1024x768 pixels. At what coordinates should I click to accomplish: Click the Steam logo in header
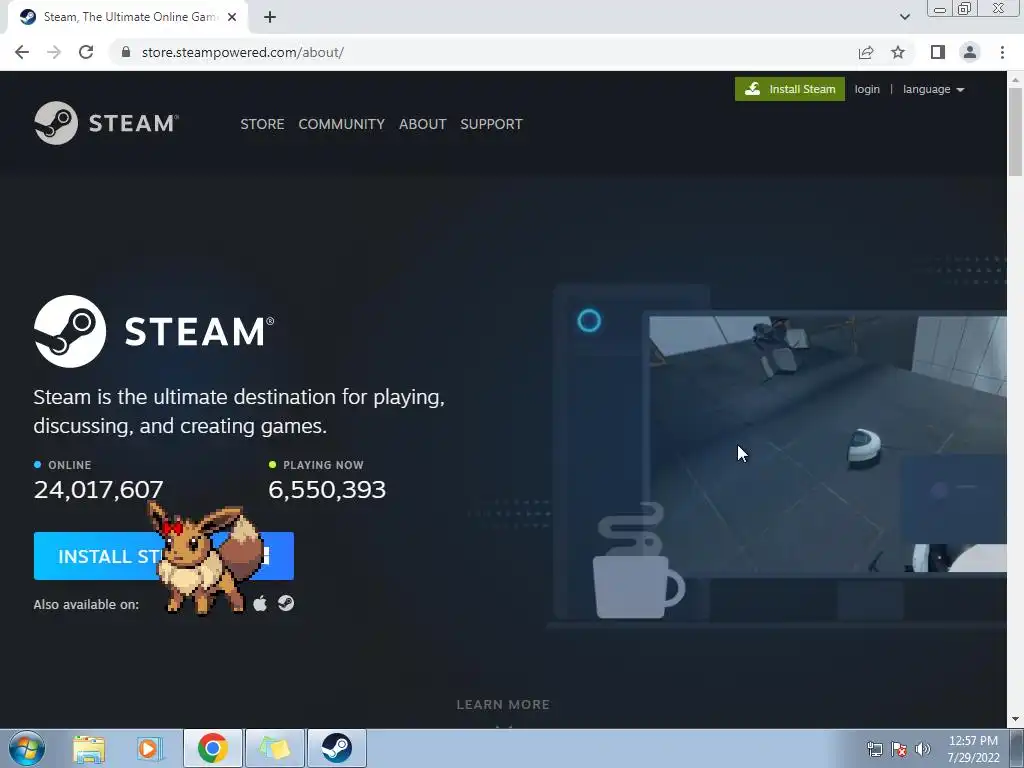click(106, 123)
